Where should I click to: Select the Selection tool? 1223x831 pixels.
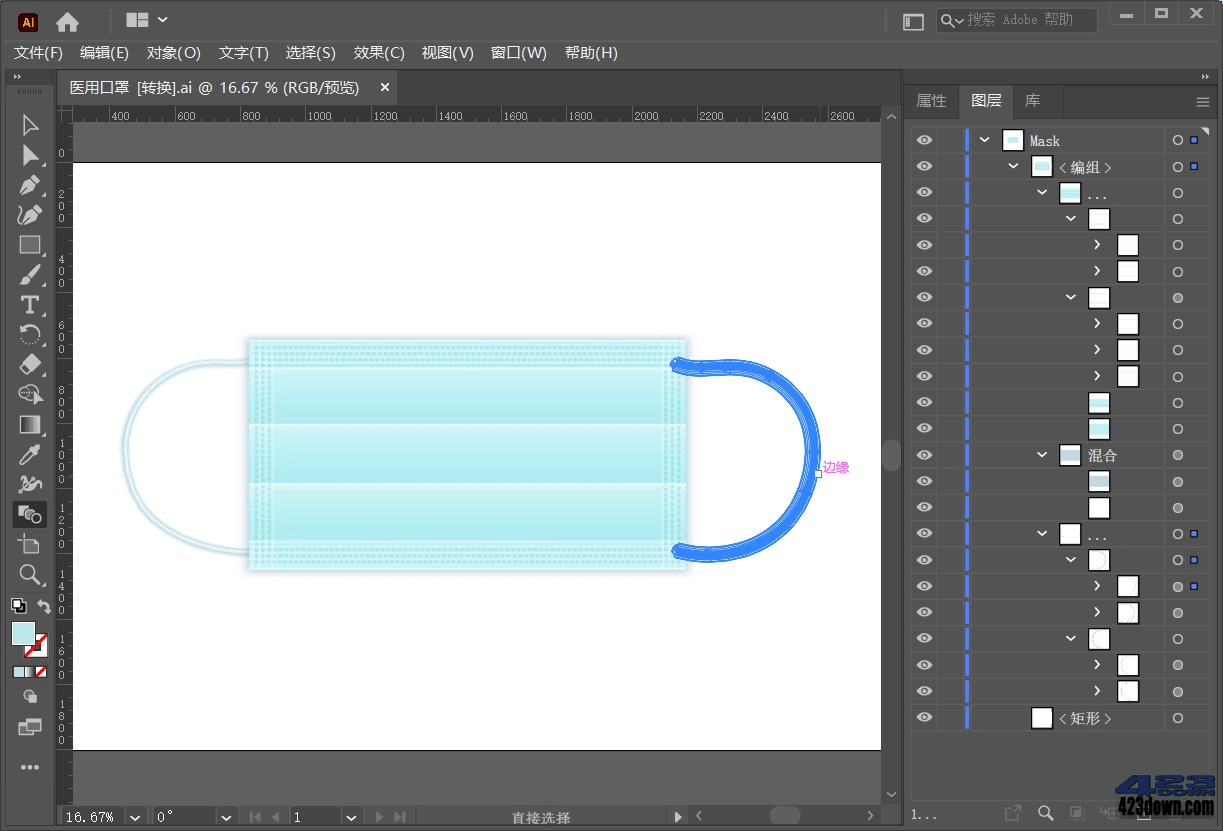(x=29, y=124)
